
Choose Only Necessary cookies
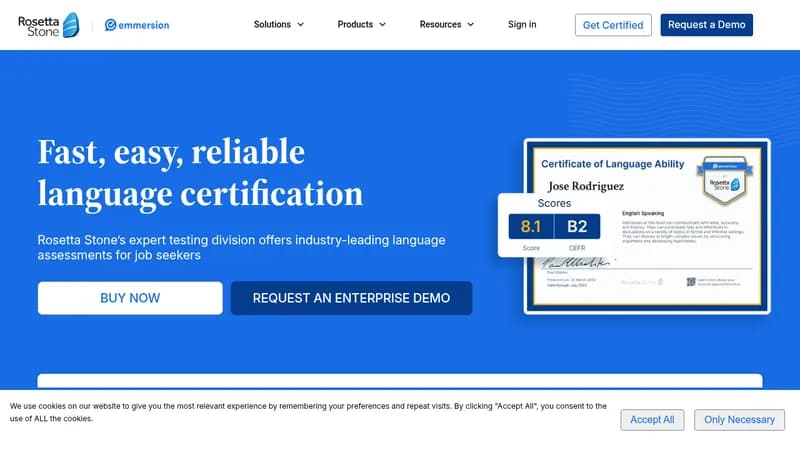[x=739, y=420]
